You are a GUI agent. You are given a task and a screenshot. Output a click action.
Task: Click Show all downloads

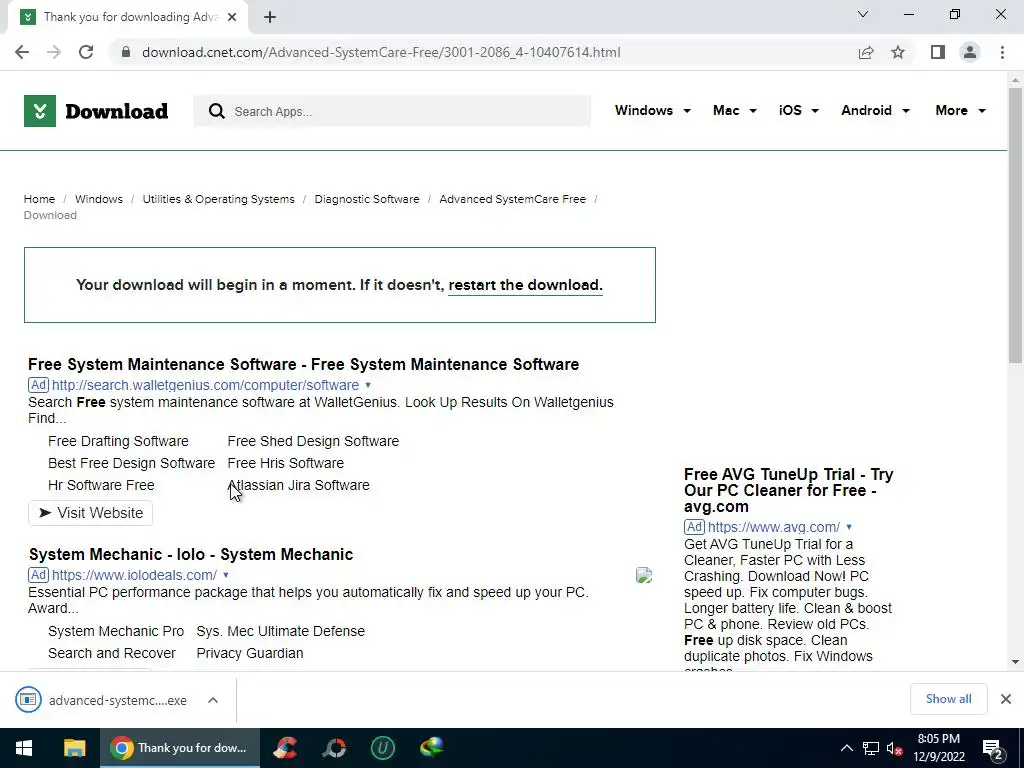948,699
